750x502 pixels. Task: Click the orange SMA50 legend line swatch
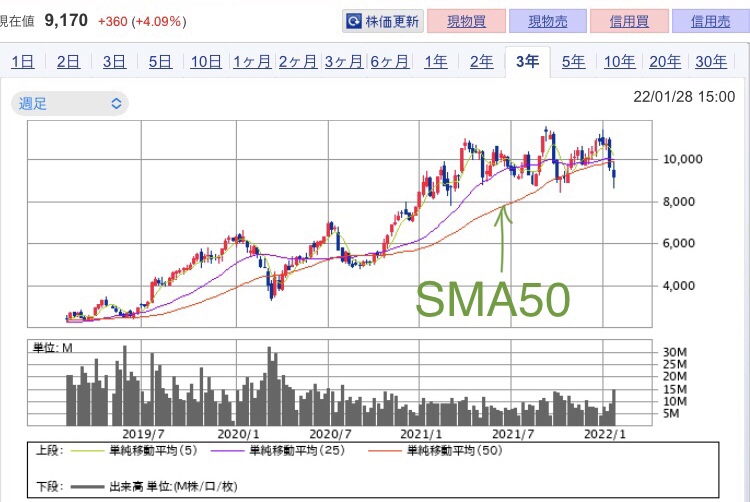385,450
